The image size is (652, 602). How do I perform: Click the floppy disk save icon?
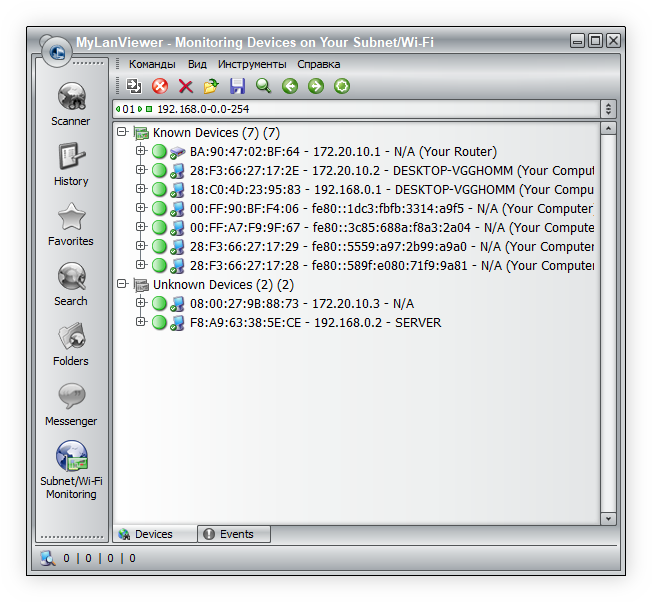[237, 86]
